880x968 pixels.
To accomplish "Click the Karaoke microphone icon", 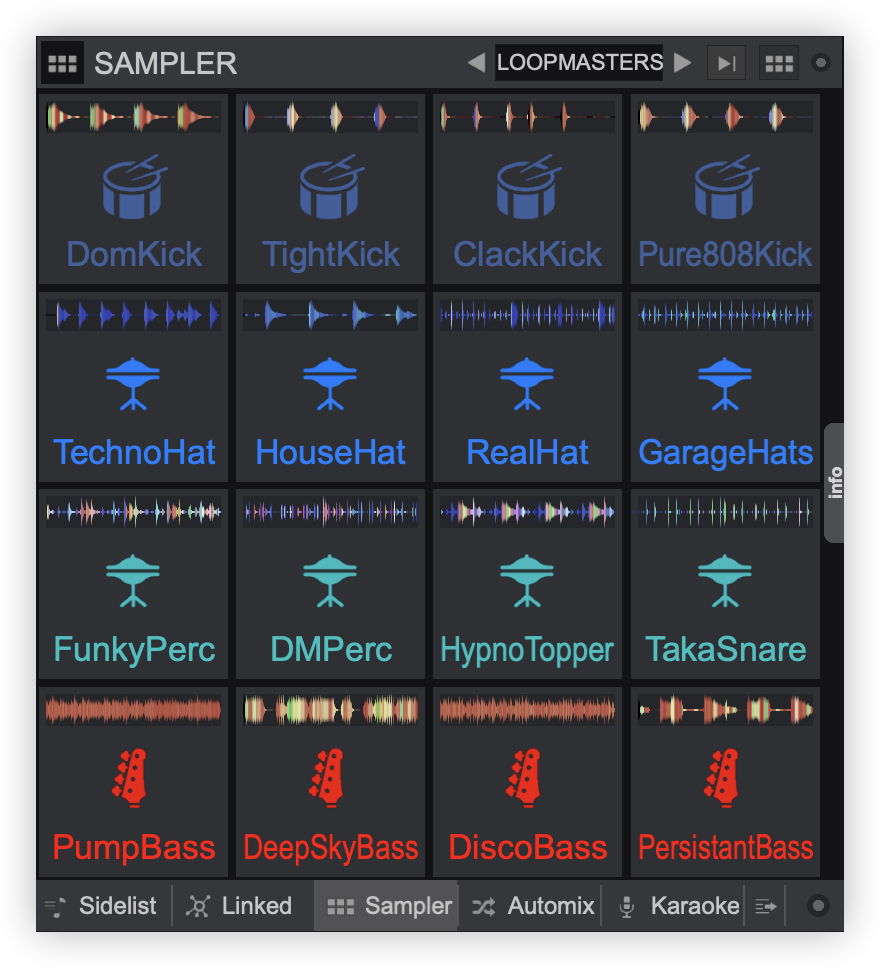I will coord(626,905).
